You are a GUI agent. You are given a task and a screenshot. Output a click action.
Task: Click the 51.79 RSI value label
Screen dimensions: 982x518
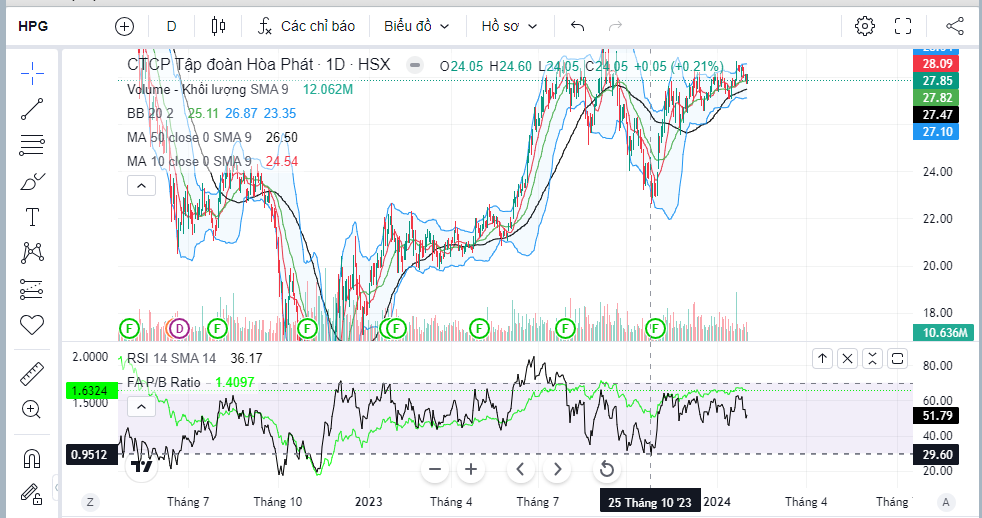(x=936, y=416)
